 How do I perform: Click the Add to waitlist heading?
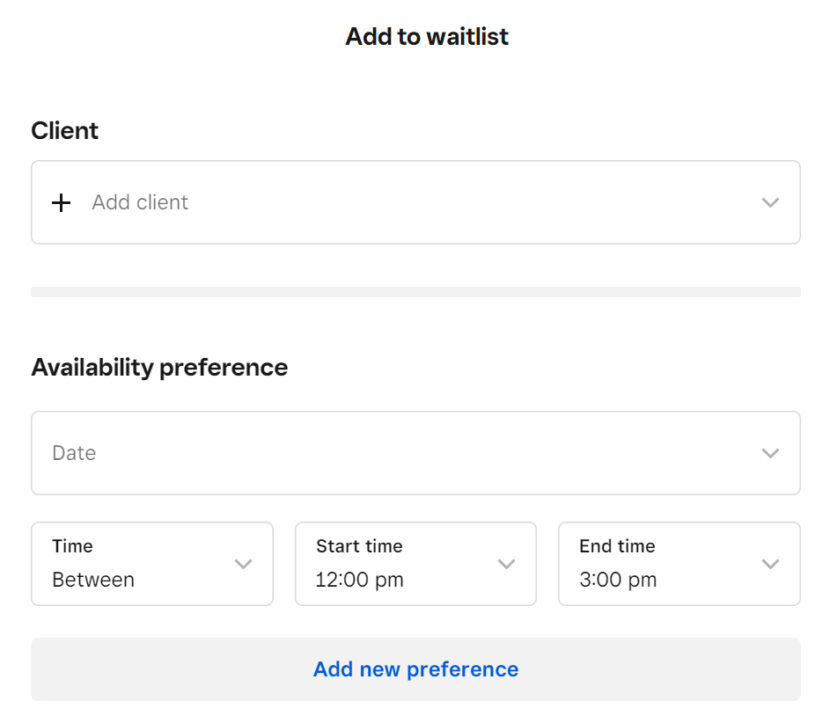(x=427, y=36)
